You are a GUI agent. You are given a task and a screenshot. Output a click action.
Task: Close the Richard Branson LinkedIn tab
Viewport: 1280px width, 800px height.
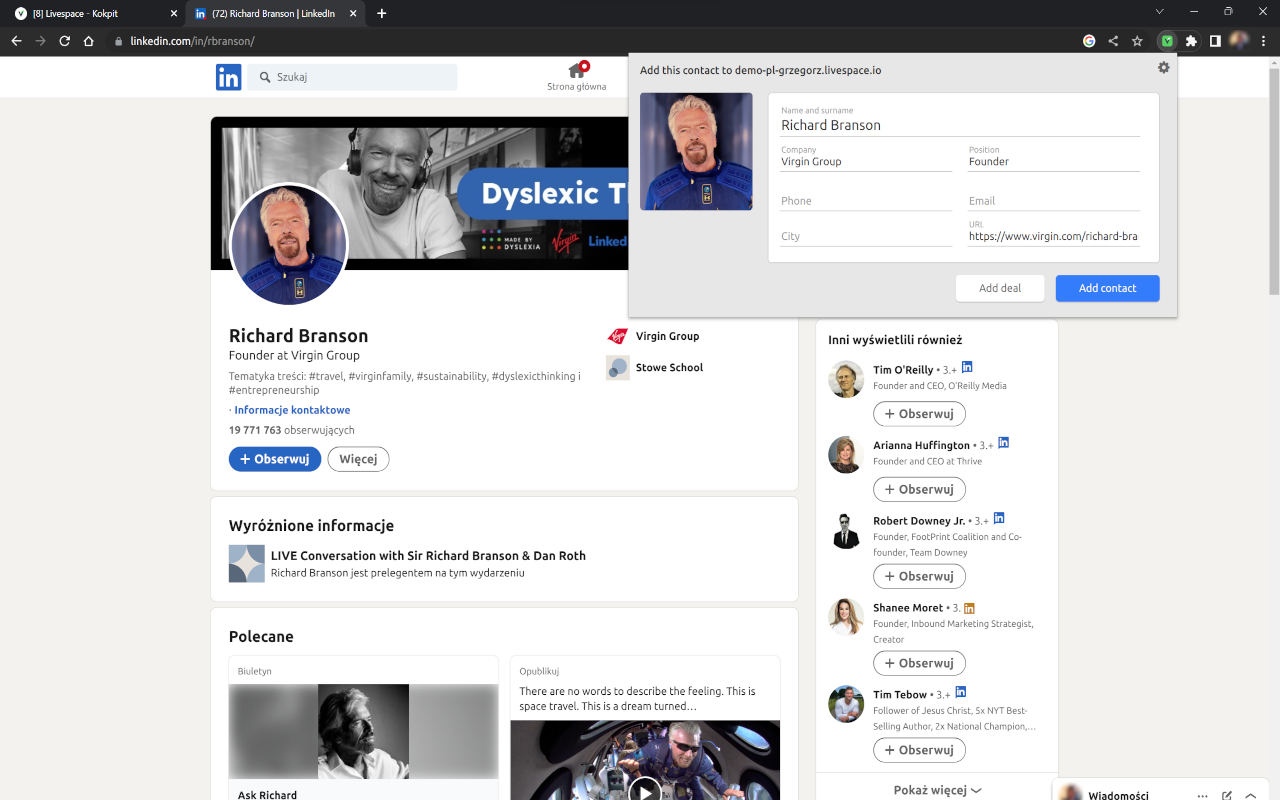pyautogui.click(x=354, y=13)
